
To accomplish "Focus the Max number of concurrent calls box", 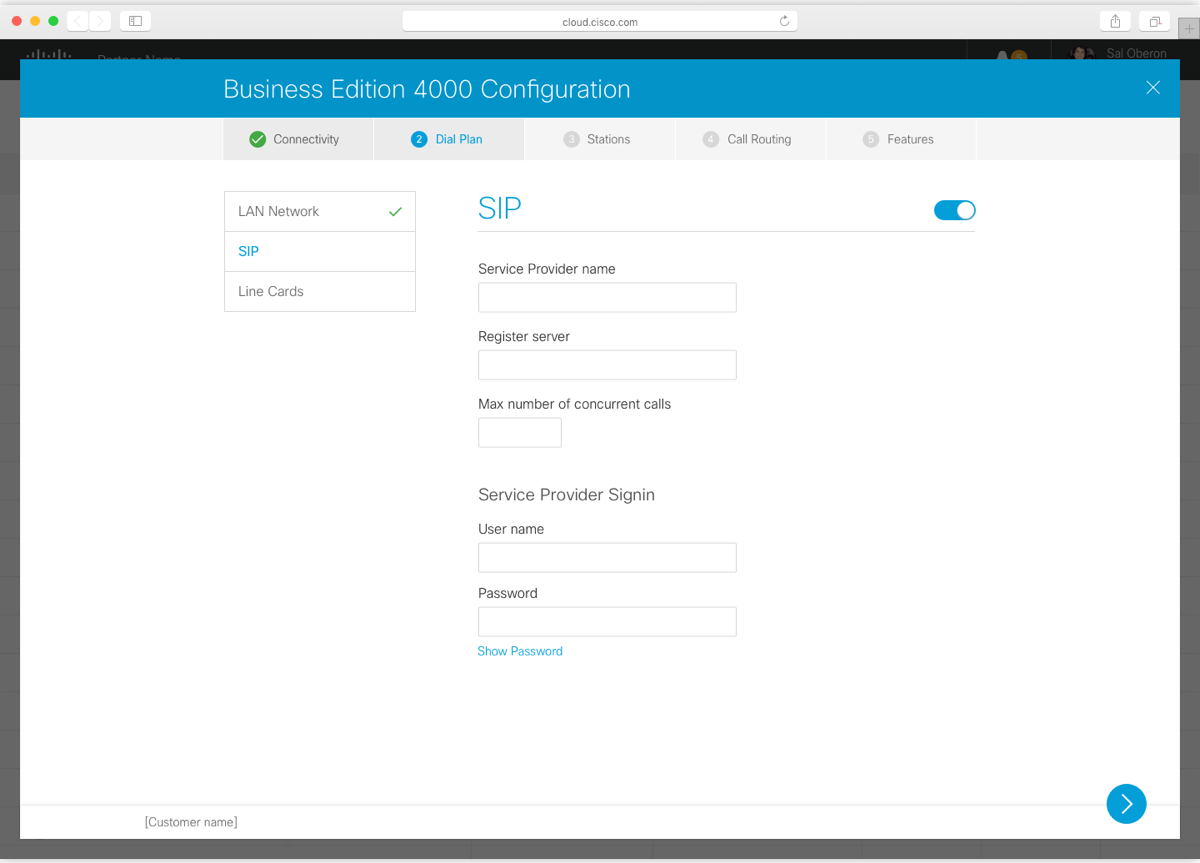I will [x=520, y=432].
